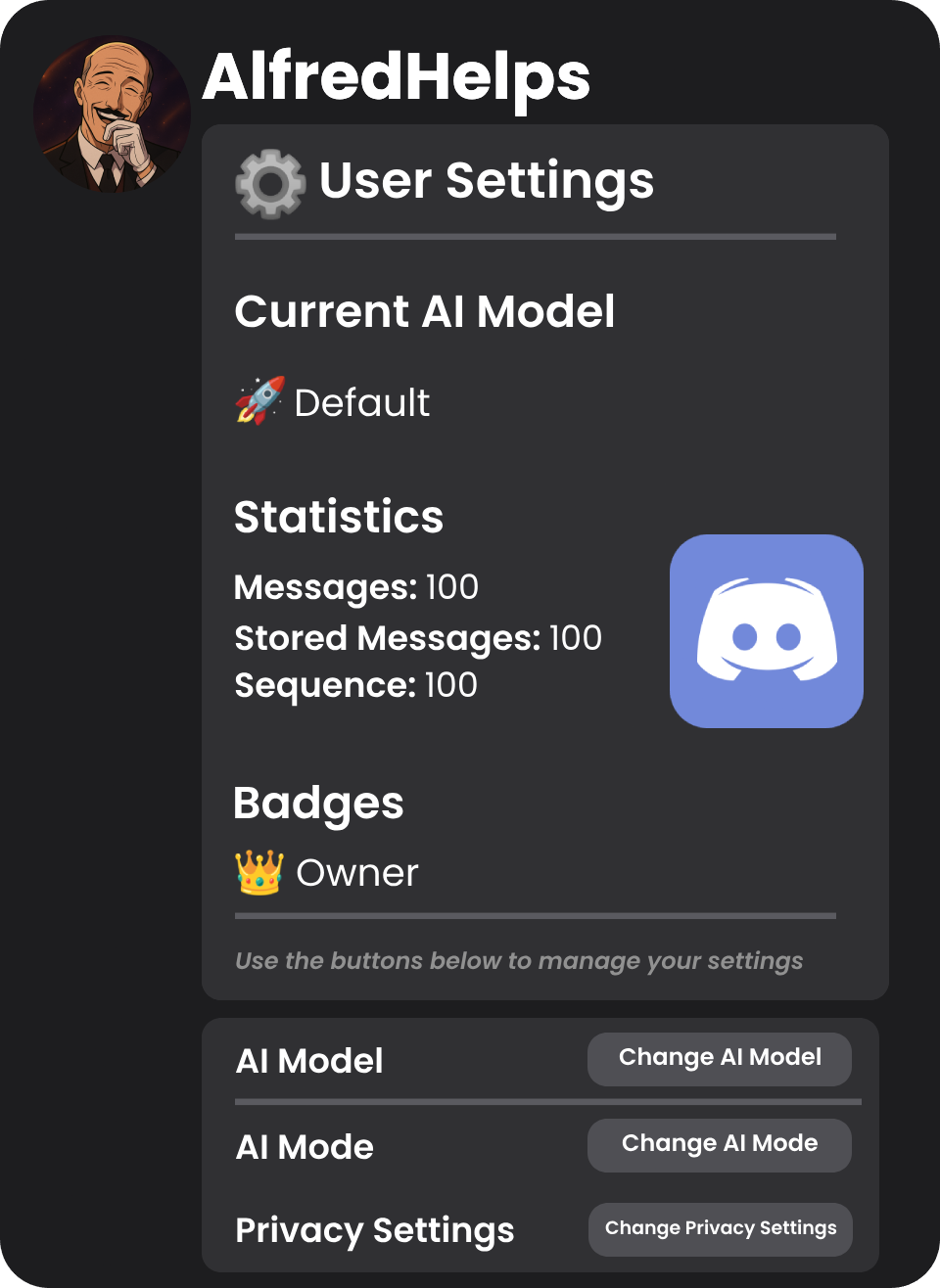Click the Owner badge label
The width and height of the screenshot is (940, 1288).
[x=357, y=872]
